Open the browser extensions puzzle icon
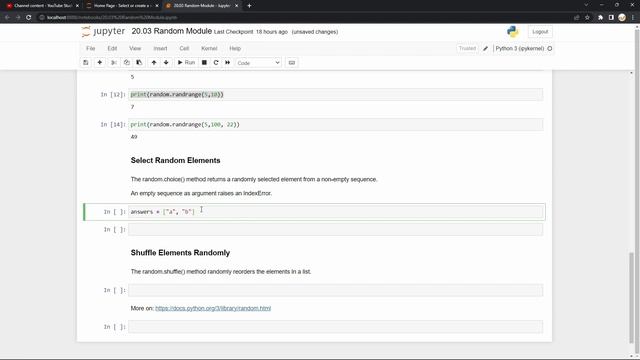640x360 pixels. (600, 18)
